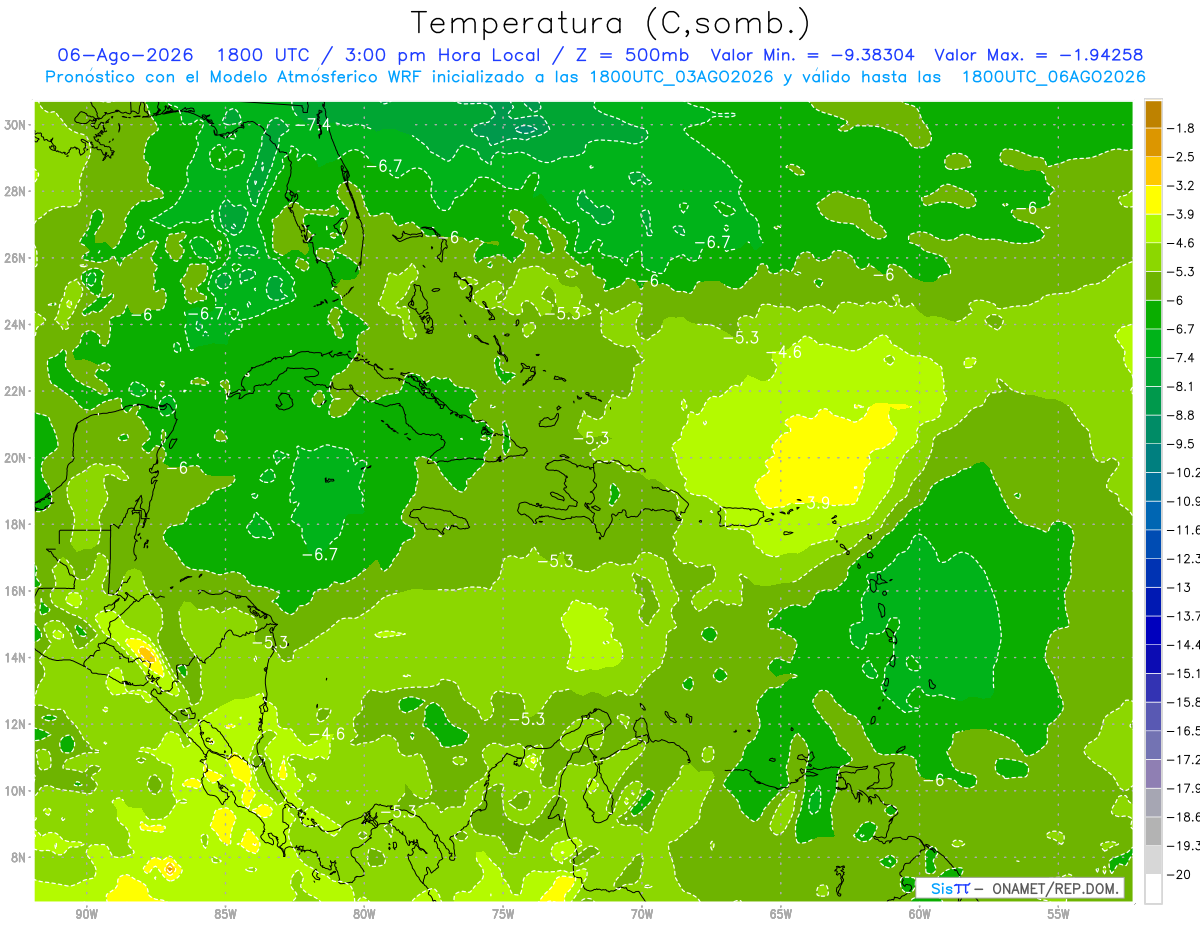Click the -2.5 value on the colorbar
Viewport: 1200px width, 927px height.
pyautogui.click(x=1182, y=157)
